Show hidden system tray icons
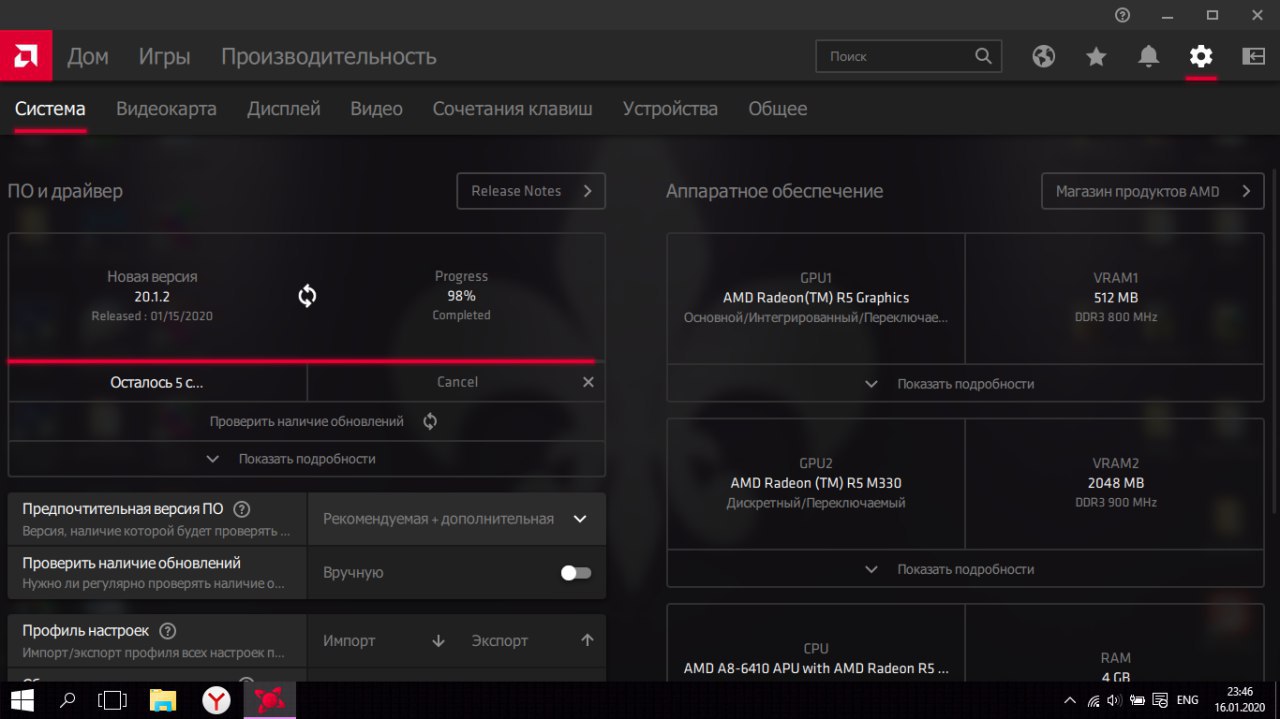 click(x=1070, y=700)
